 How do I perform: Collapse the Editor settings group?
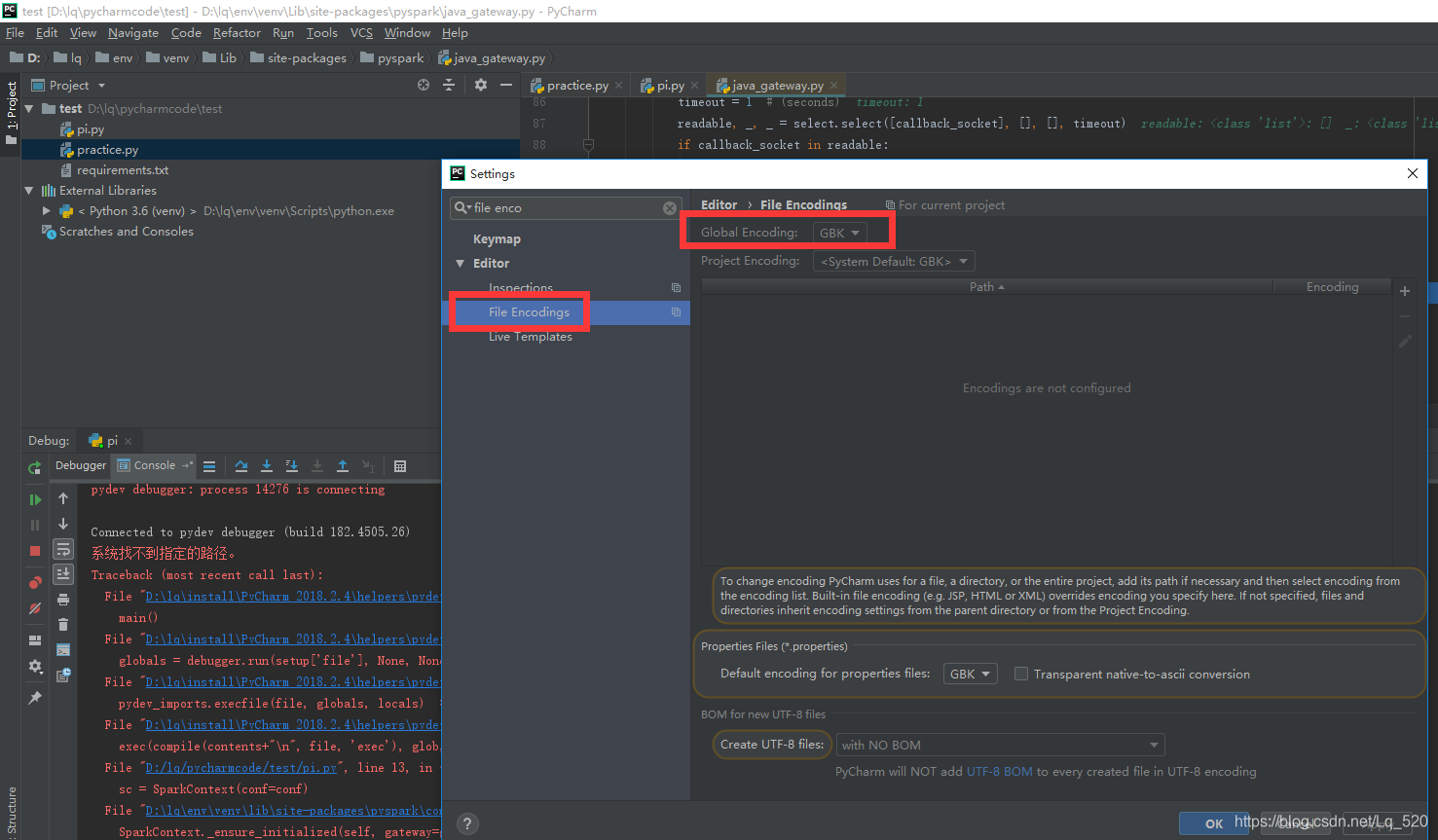point(461,264)
